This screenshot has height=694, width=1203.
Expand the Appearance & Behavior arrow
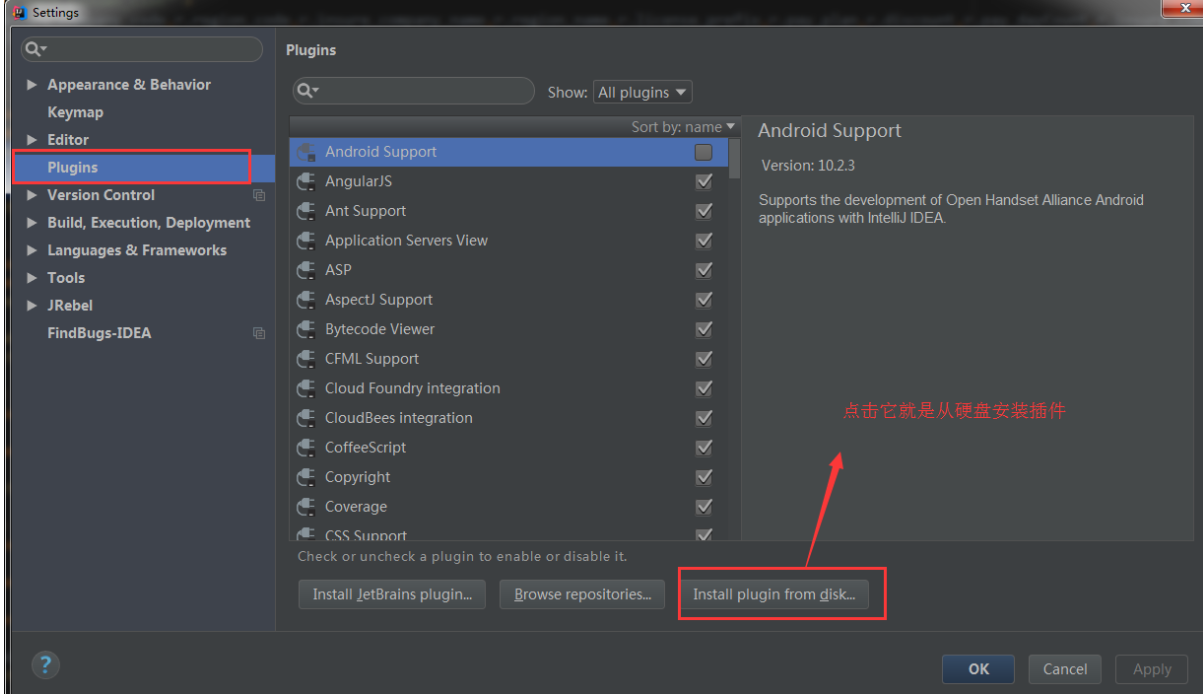pyautogui.click(x=32, y=85)
